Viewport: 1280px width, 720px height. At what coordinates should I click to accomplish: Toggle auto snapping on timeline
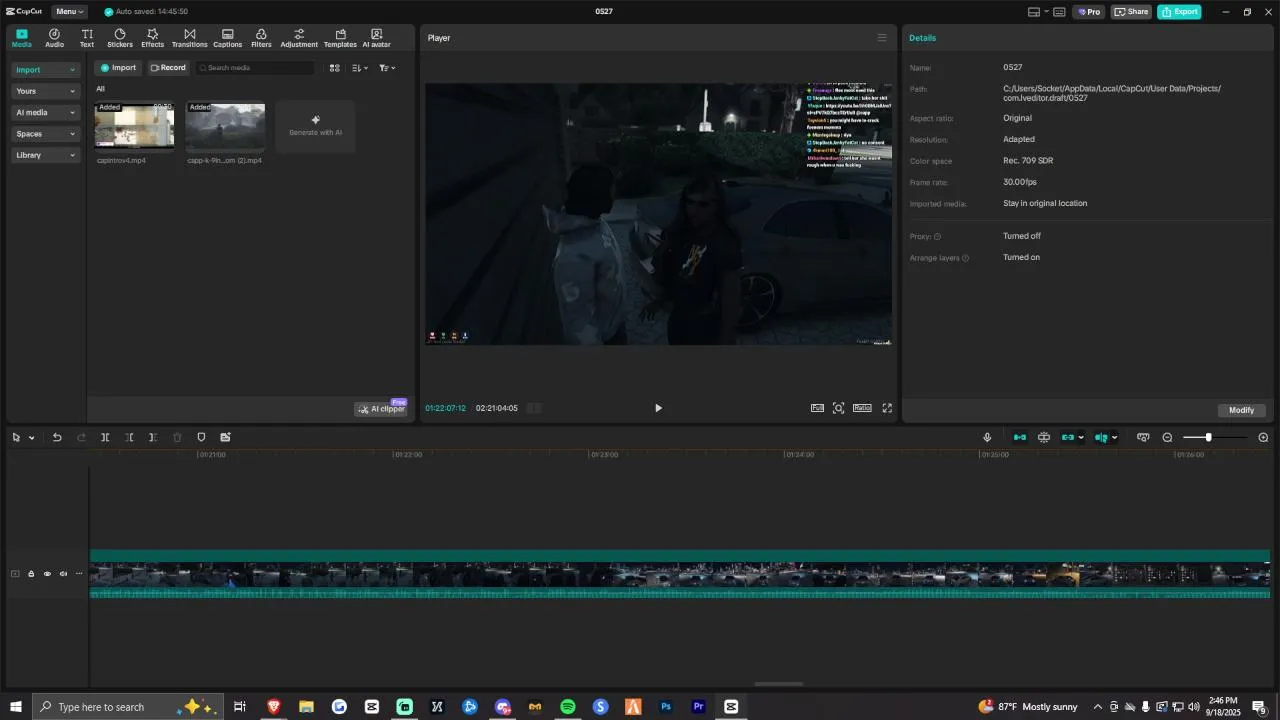tap(1044, 437)
